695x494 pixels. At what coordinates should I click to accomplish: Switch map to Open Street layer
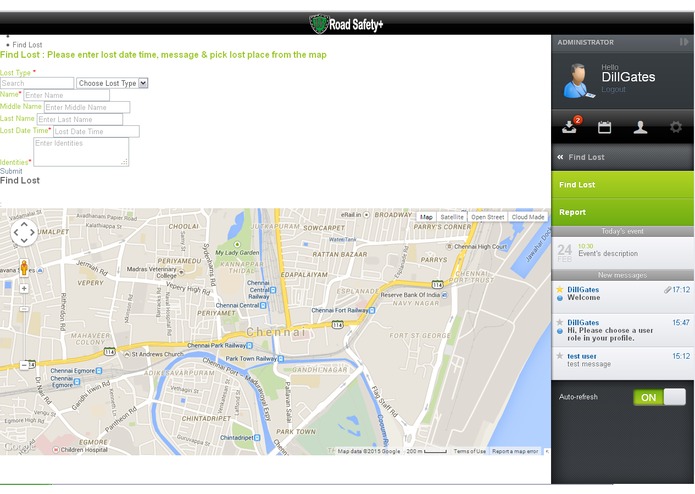click(x=487, y=217)
